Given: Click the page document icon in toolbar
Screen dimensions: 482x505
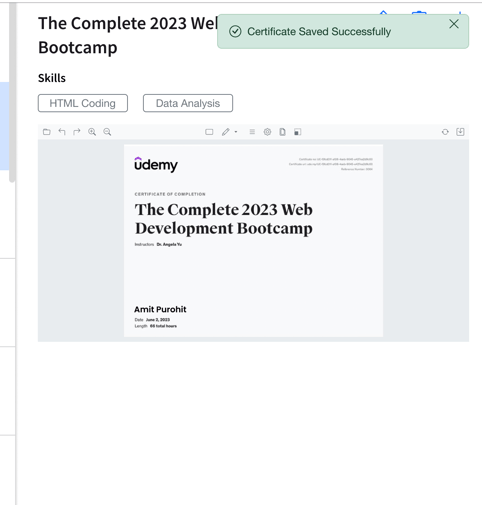Looking at the screenshot, I should 282,132.
